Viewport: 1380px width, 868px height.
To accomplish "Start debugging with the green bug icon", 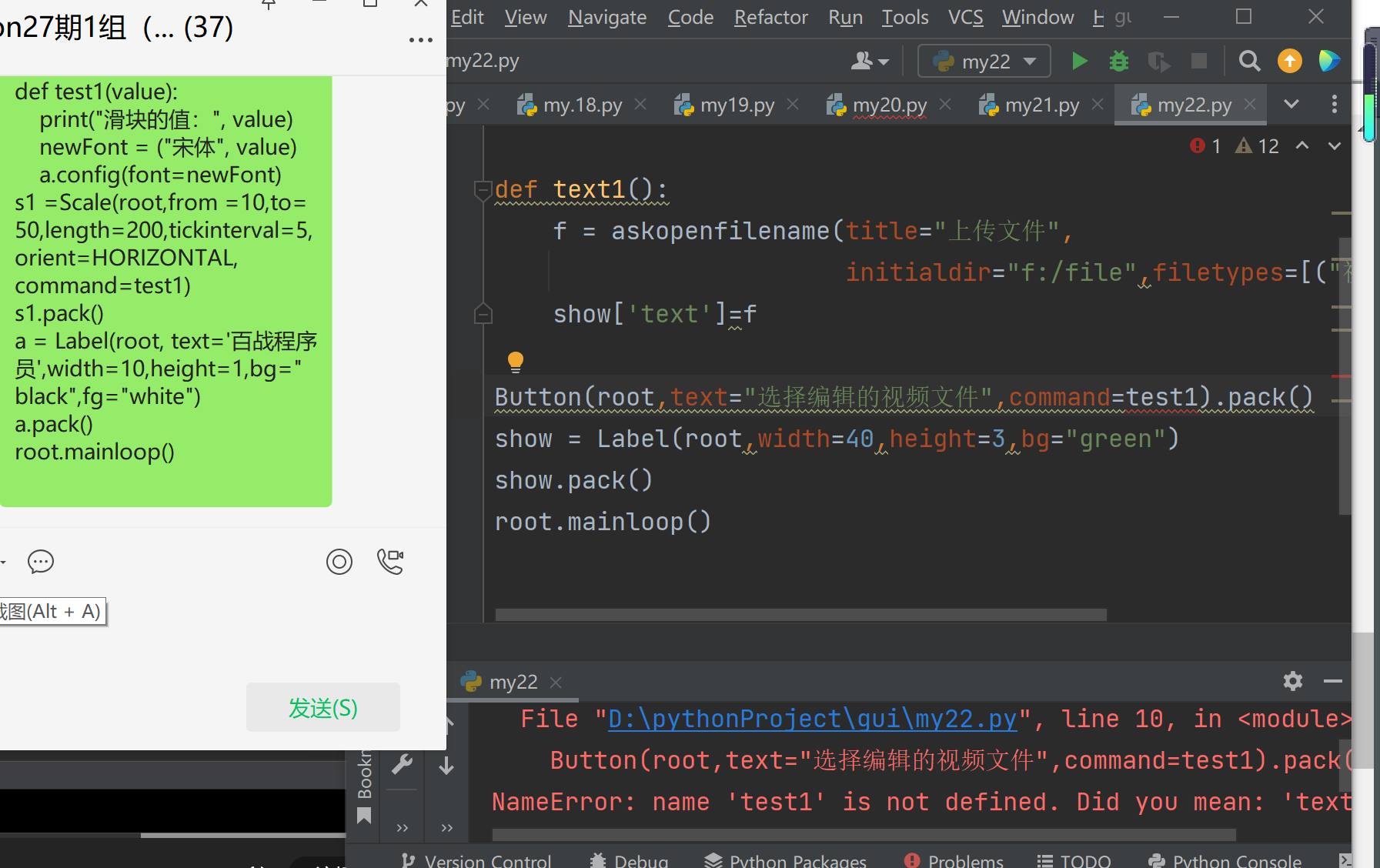I will (1118, 61).
